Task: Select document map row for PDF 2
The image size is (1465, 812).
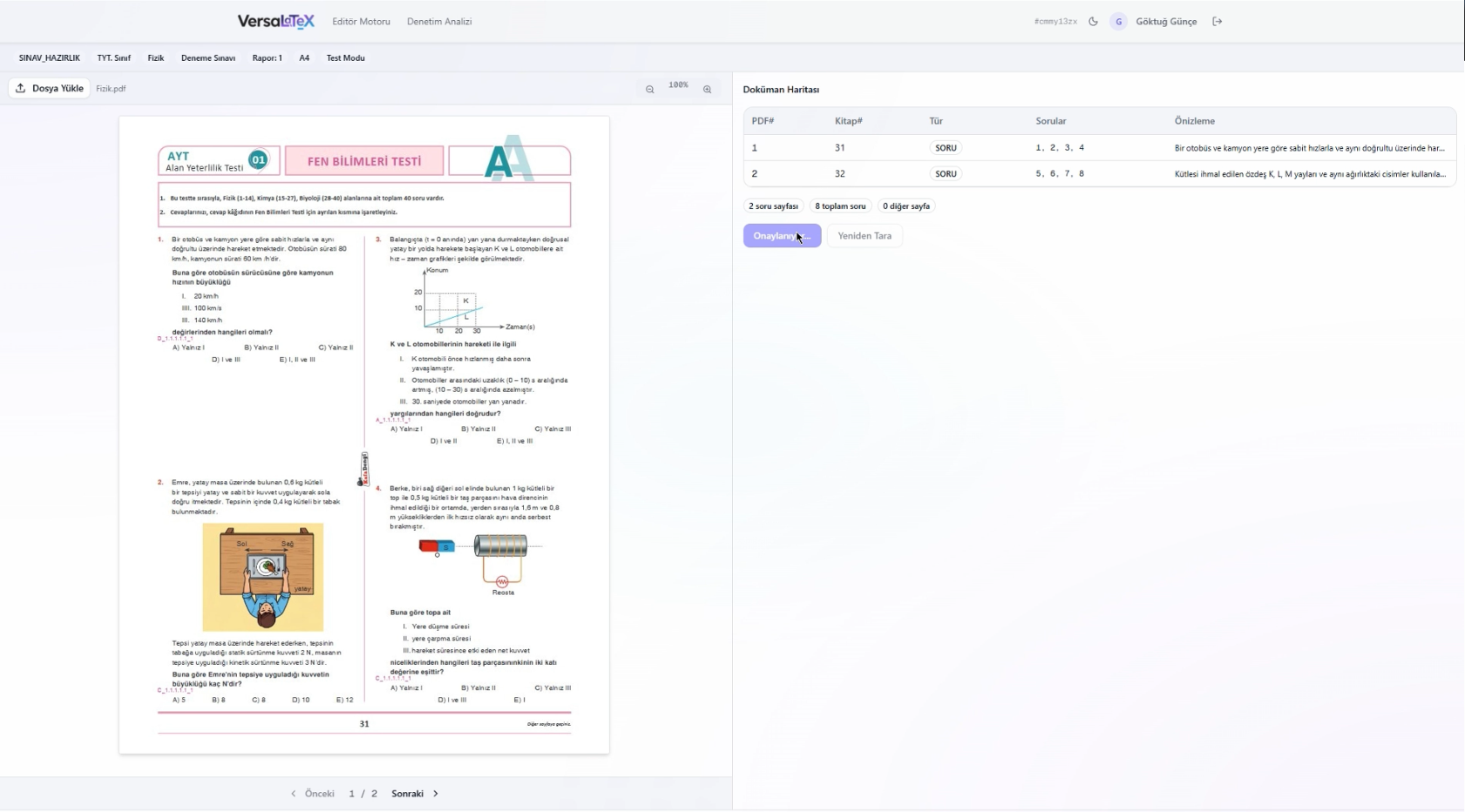Action: point(1098,174)
